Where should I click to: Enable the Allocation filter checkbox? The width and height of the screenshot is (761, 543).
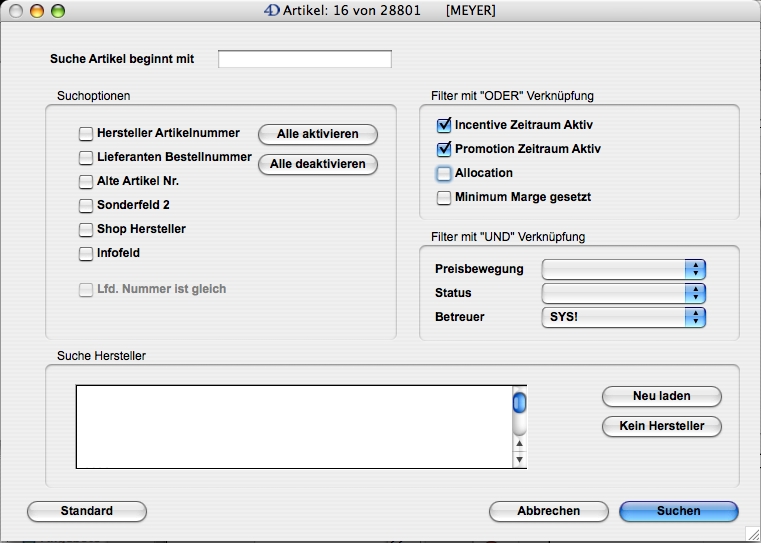coord(444,173)
